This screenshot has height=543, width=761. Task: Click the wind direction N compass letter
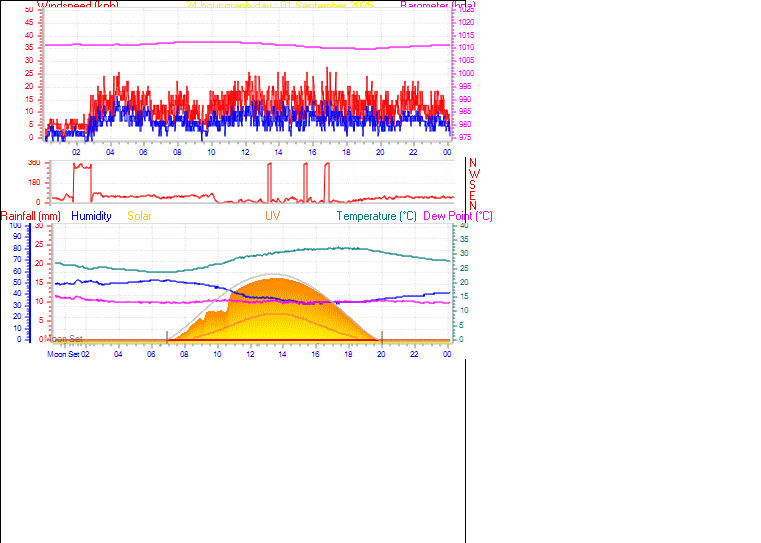[x=473, y=162]
